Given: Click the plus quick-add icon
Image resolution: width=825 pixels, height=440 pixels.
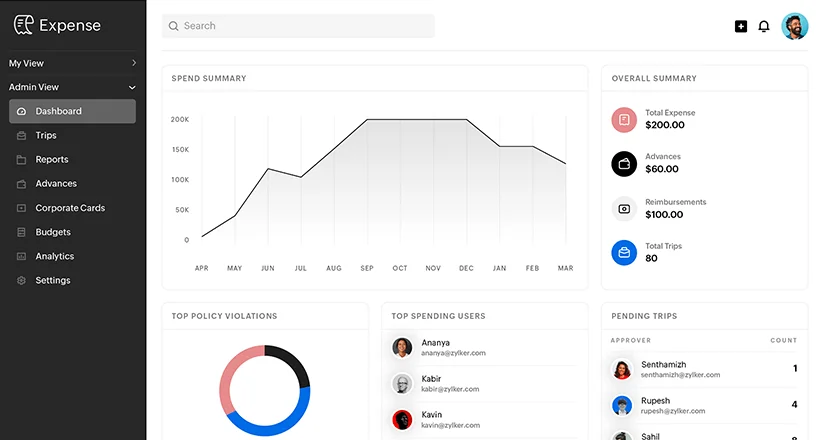Looking at the screenshot, I should tap(741, 26).
